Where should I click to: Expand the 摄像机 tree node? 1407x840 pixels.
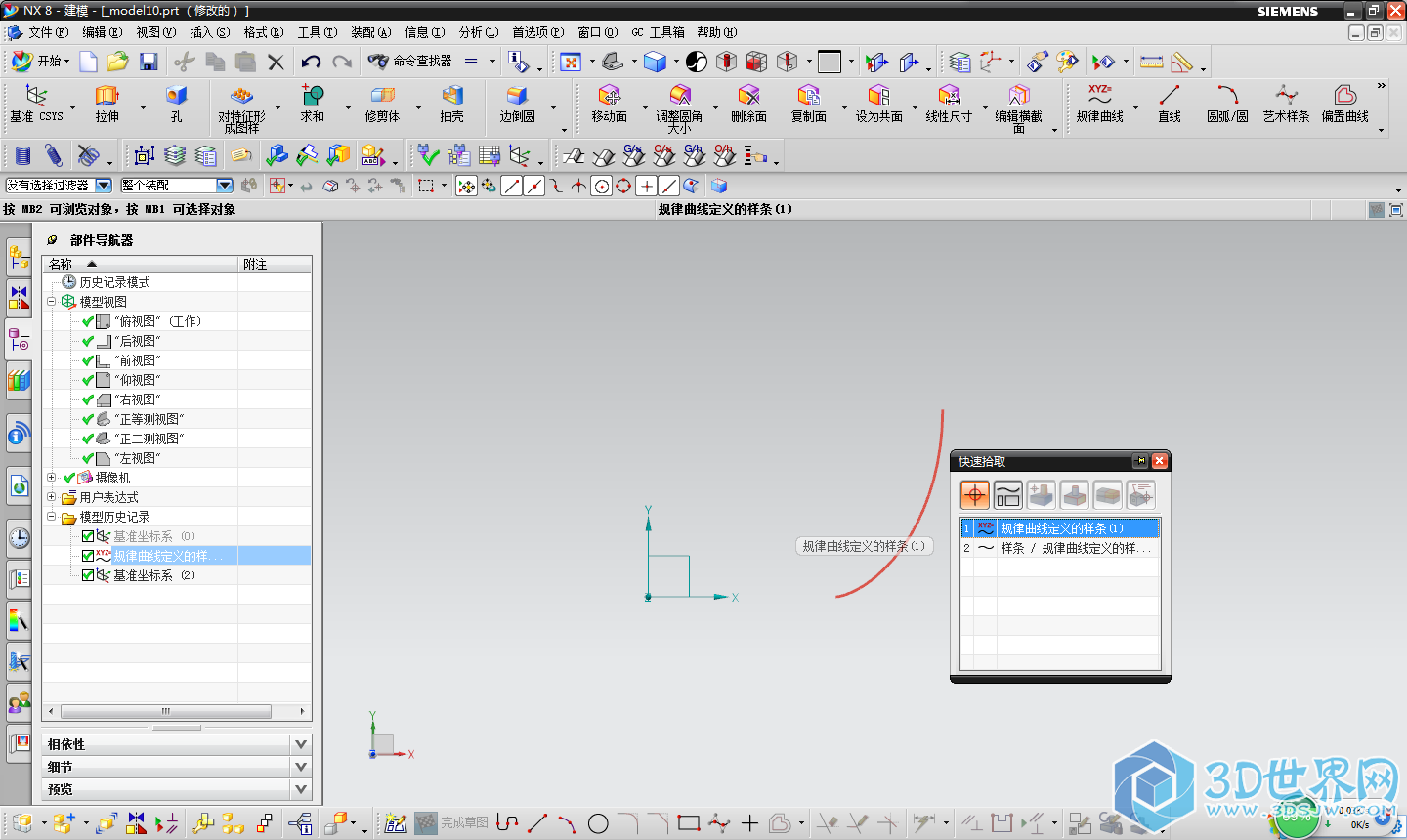(x=51, y=478)
